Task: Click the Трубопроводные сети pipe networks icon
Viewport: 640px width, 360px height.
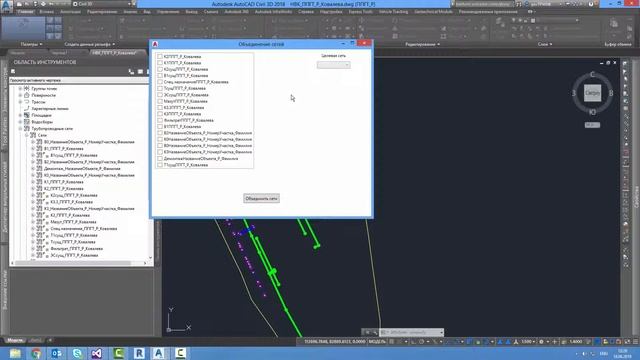Action: [27, 129]
